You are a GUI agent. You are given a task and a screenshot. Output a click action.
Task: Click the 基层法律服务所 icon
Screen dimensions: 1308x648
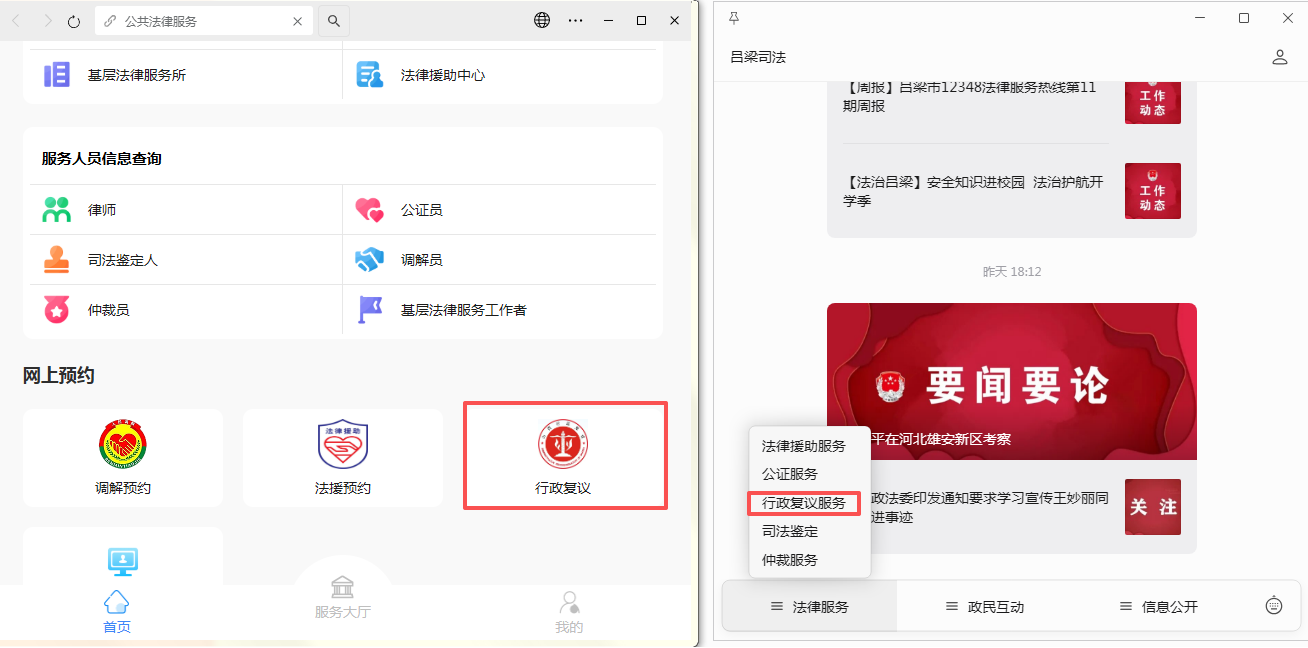pyautogui.click(x=57, y=75)
